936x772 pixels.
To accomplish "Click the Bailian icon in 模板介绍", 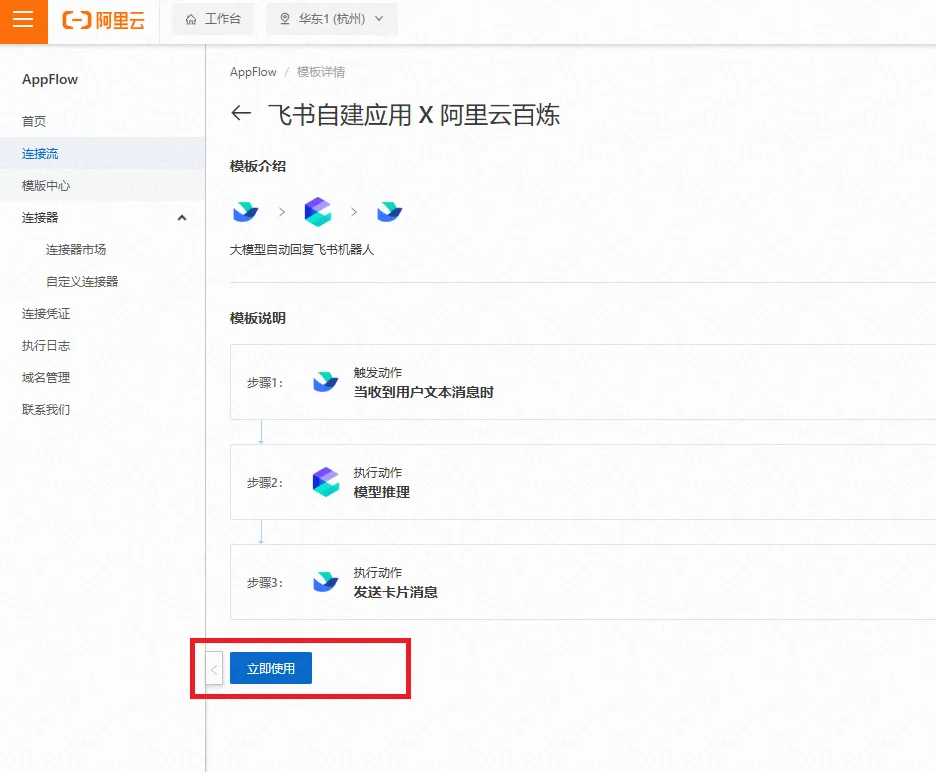I will pos(318,212).
